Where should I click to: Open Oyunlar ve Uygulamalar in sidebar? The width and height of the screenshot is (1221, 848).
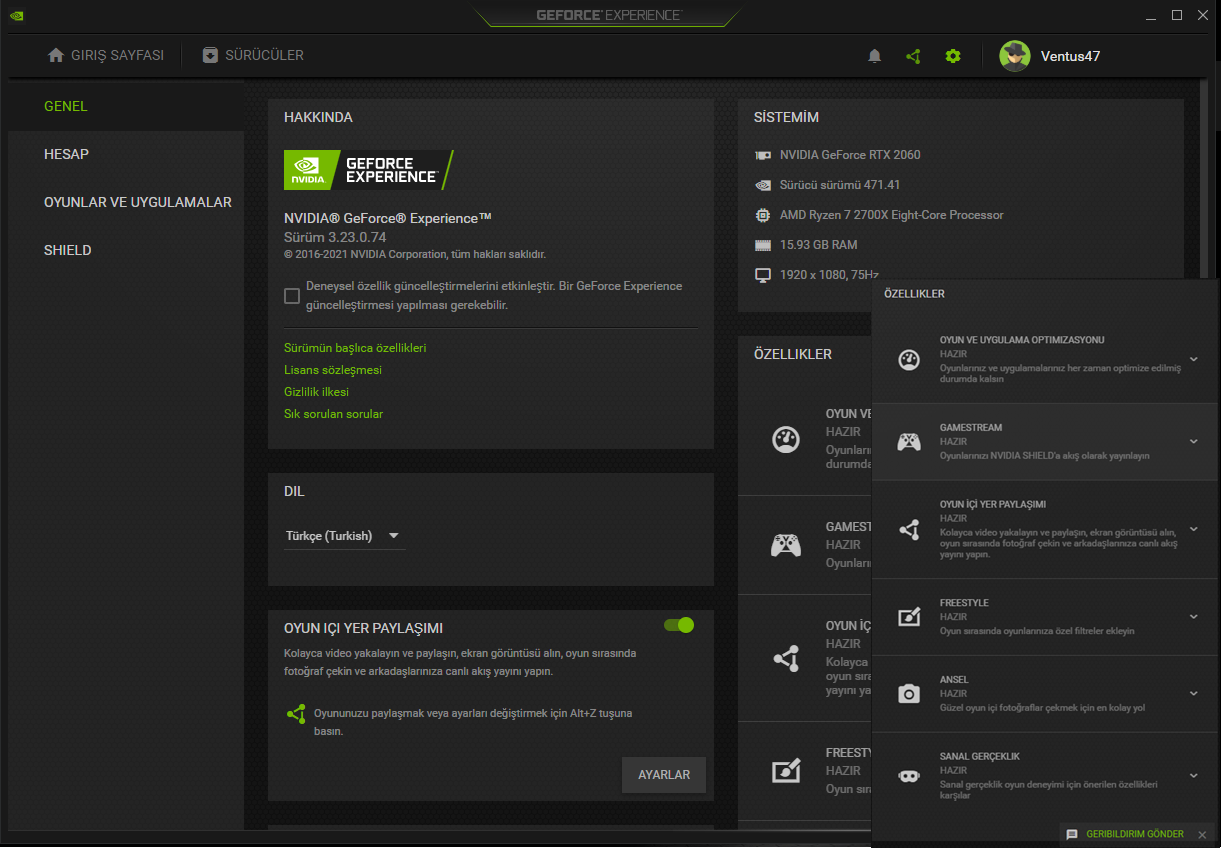pyautogui.click(x=126, y=202)
